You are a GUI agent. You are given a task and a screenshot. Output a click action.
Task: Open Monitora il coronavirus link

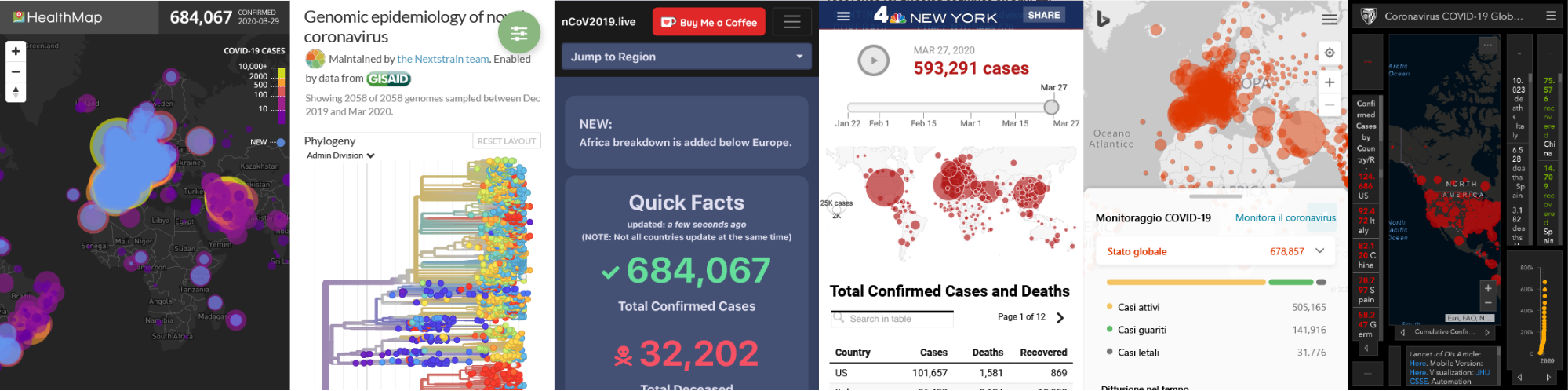[1285, 217]
